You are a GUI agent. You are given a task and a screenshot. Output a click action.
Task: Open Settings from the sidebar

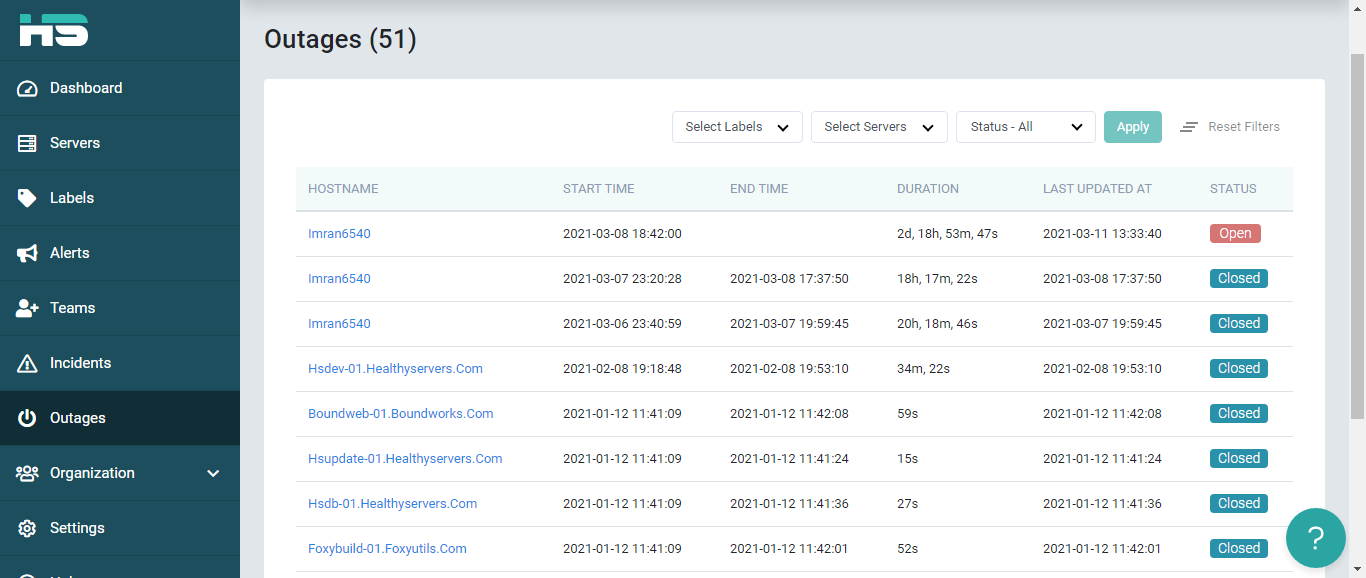click(x=120, y=528)
